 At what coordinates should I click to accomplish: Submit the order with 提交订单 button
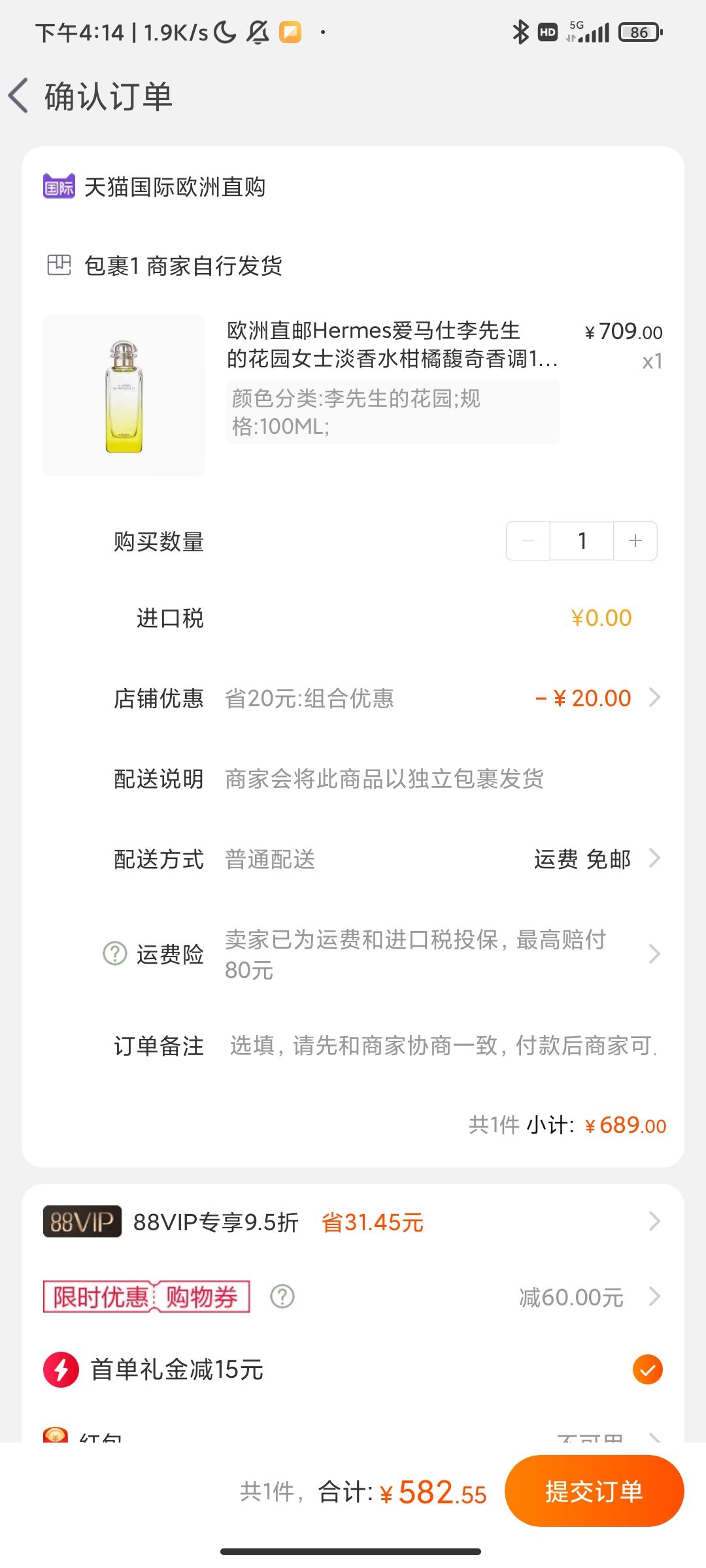point(594,1491)
